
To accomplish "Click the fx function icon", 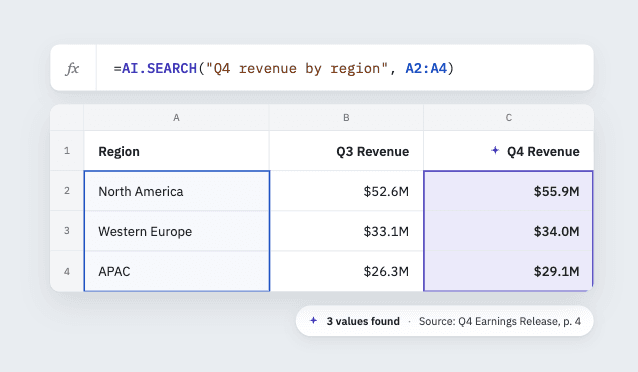I will 72,68.
